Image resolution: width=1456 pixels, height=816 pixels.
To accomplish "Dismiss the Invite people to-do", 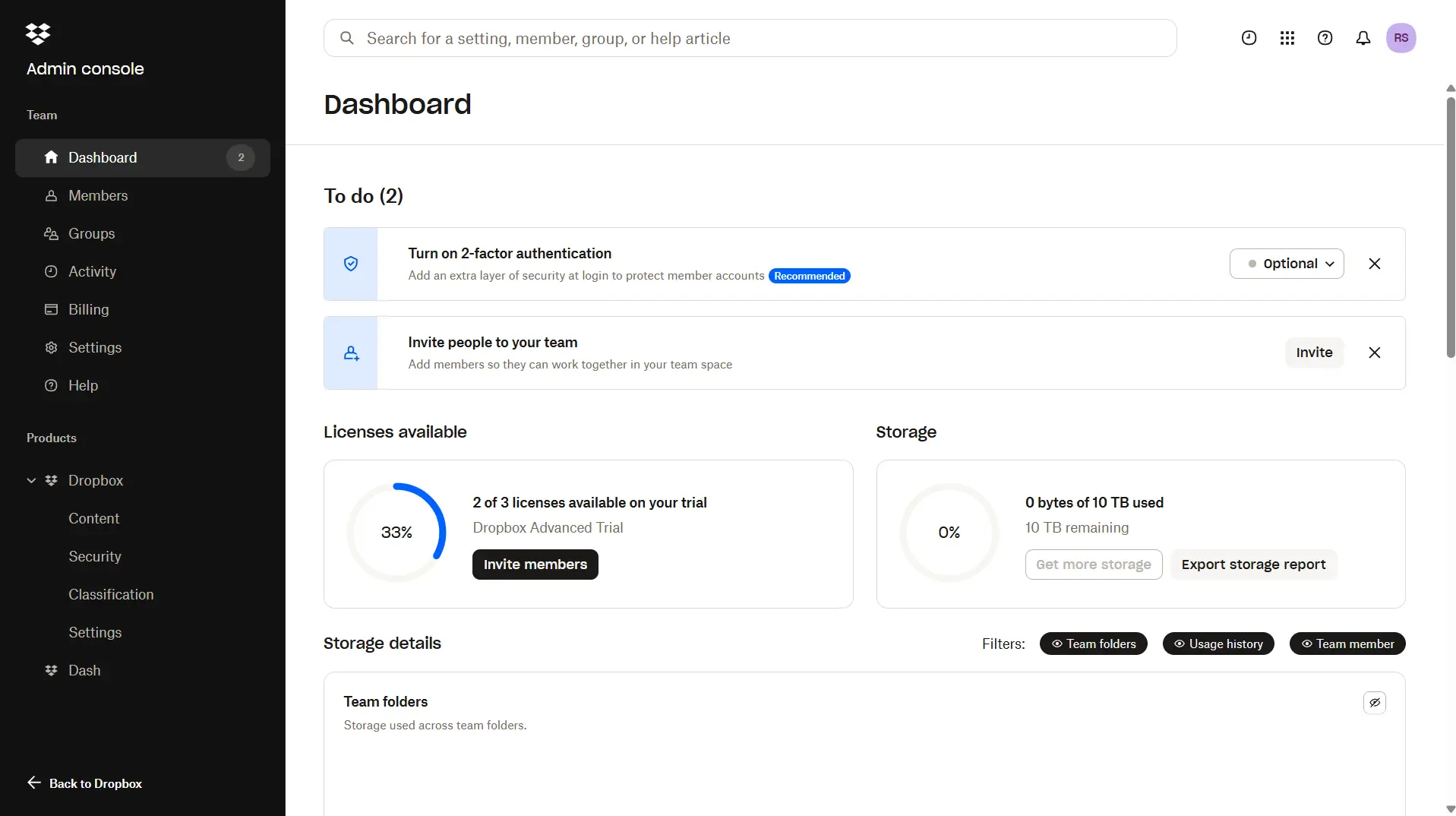I will pyautogui.click(x=1374, y=353).
